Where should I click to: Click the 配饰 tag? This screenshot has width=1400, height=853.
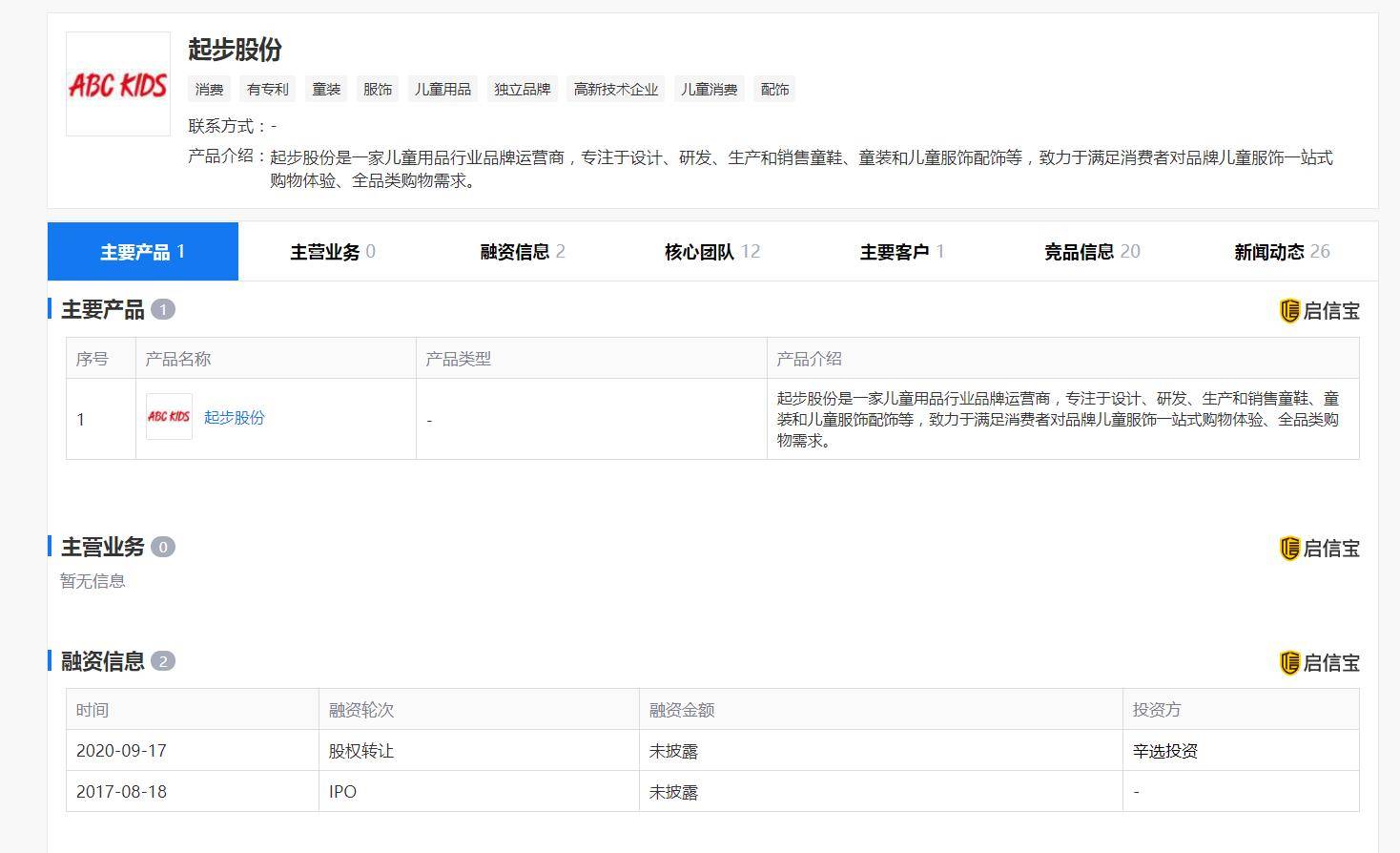(774, 89)
